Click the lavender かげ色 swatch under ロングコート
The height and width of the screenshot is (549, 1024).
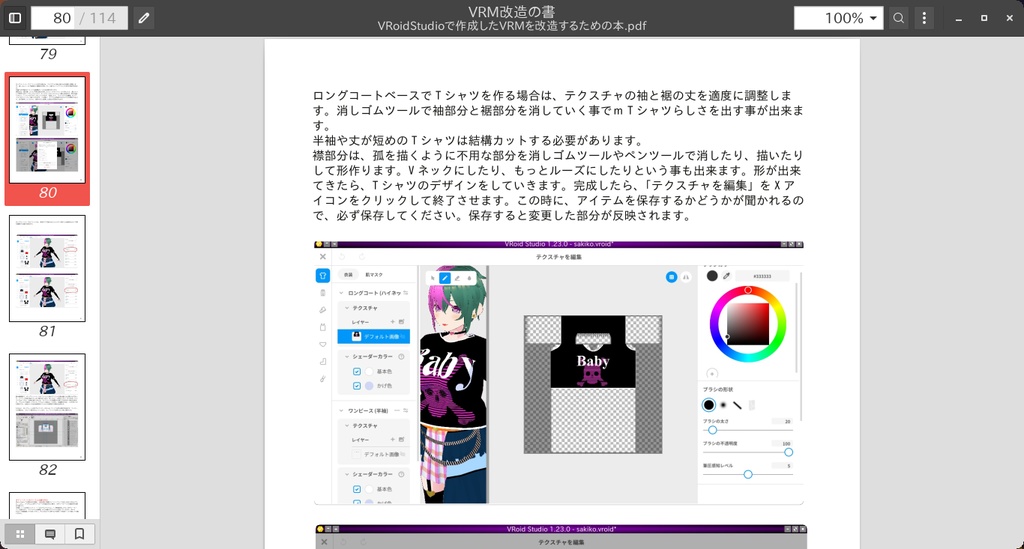pyautogui.click(x=369, y=386)
